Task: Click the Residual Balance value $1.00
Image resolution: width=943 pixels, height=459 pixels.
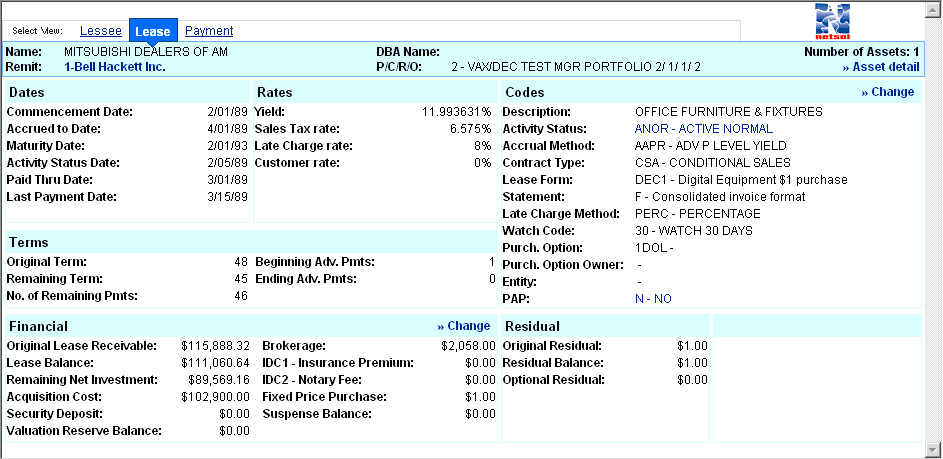Action: pos(692,363)
